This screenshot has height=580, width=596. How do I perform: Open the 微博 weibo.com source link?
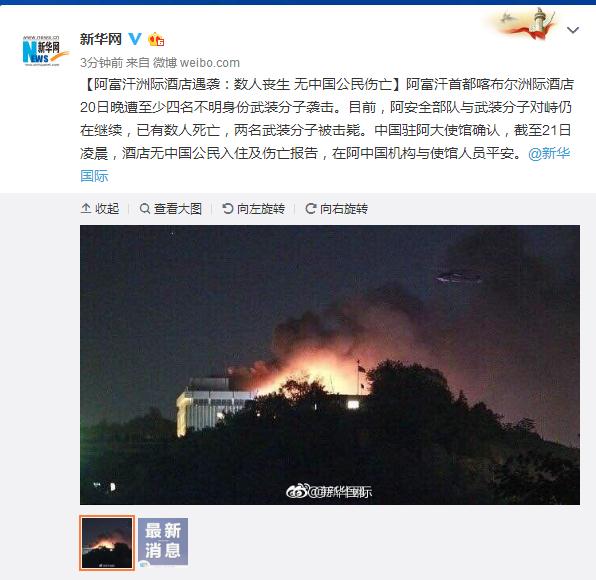pyautogui.click(x=196, y=63)
